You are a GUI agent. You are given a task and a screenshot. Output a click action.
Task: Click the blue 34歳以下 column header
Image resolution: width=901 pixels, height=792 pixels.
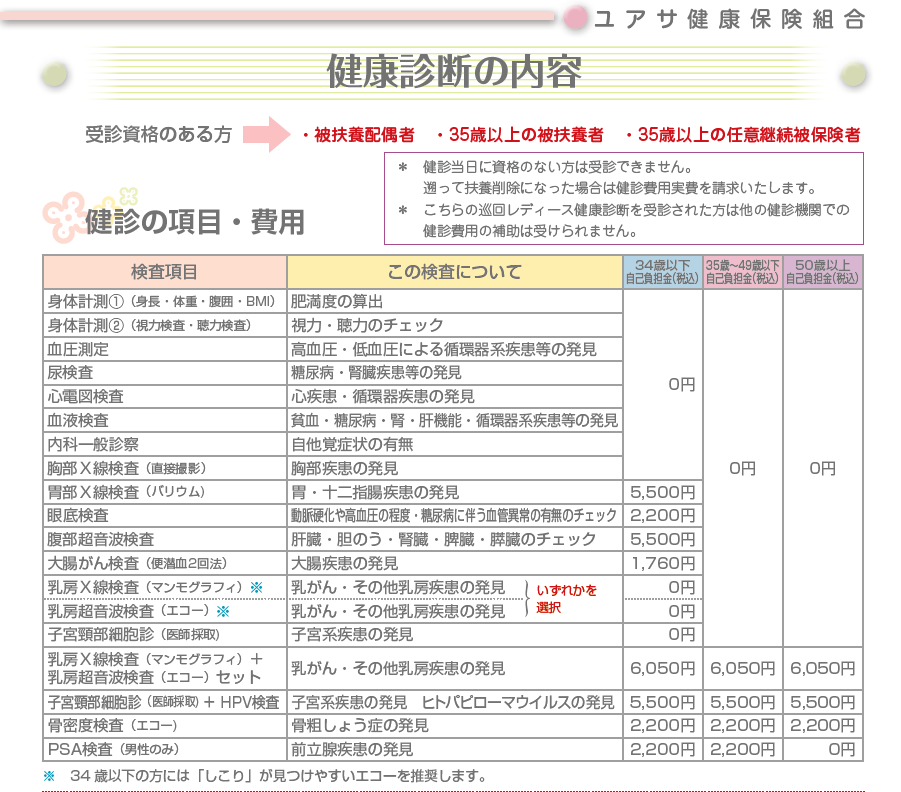[x=662, y=272]
